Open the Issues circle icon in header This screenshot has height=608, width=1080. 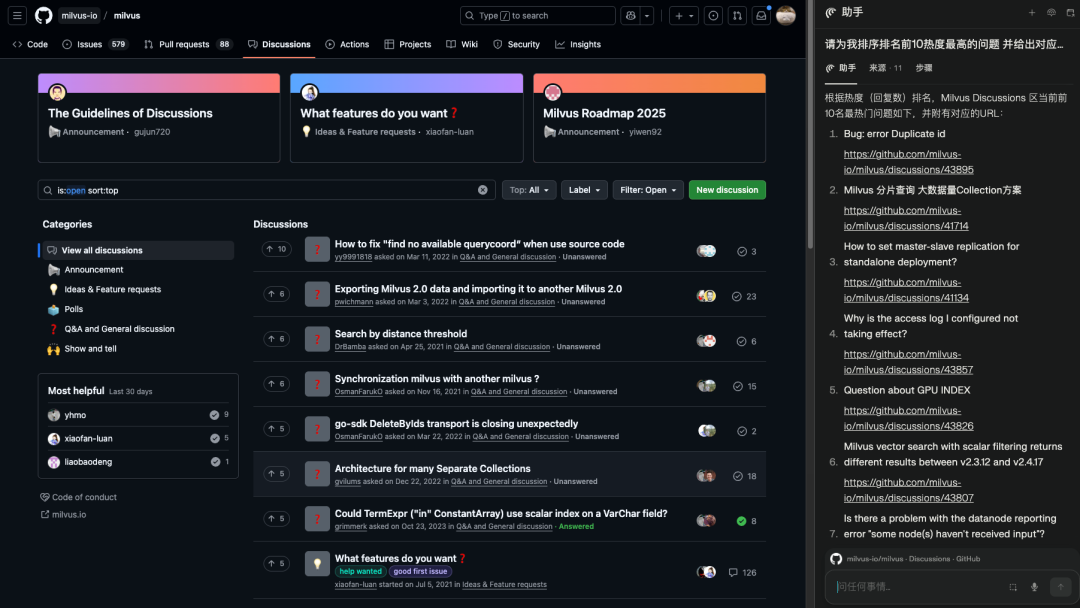(714, 15)
